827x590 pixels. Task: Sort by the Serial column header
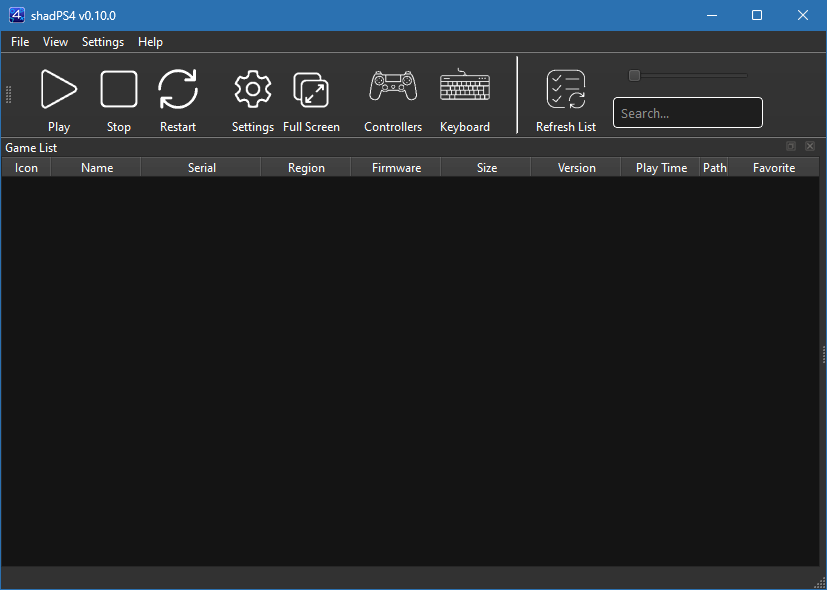(201, 168)
